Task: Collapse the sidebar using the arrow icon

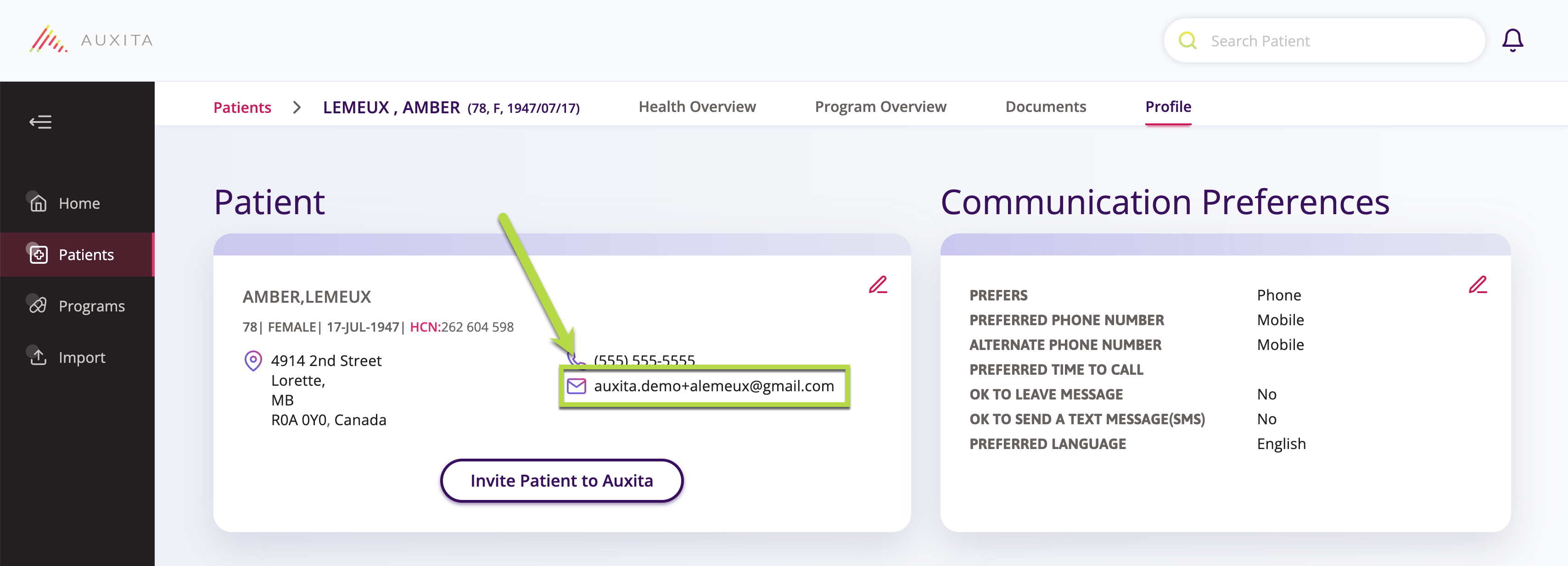Action: (x=41, y=122)
